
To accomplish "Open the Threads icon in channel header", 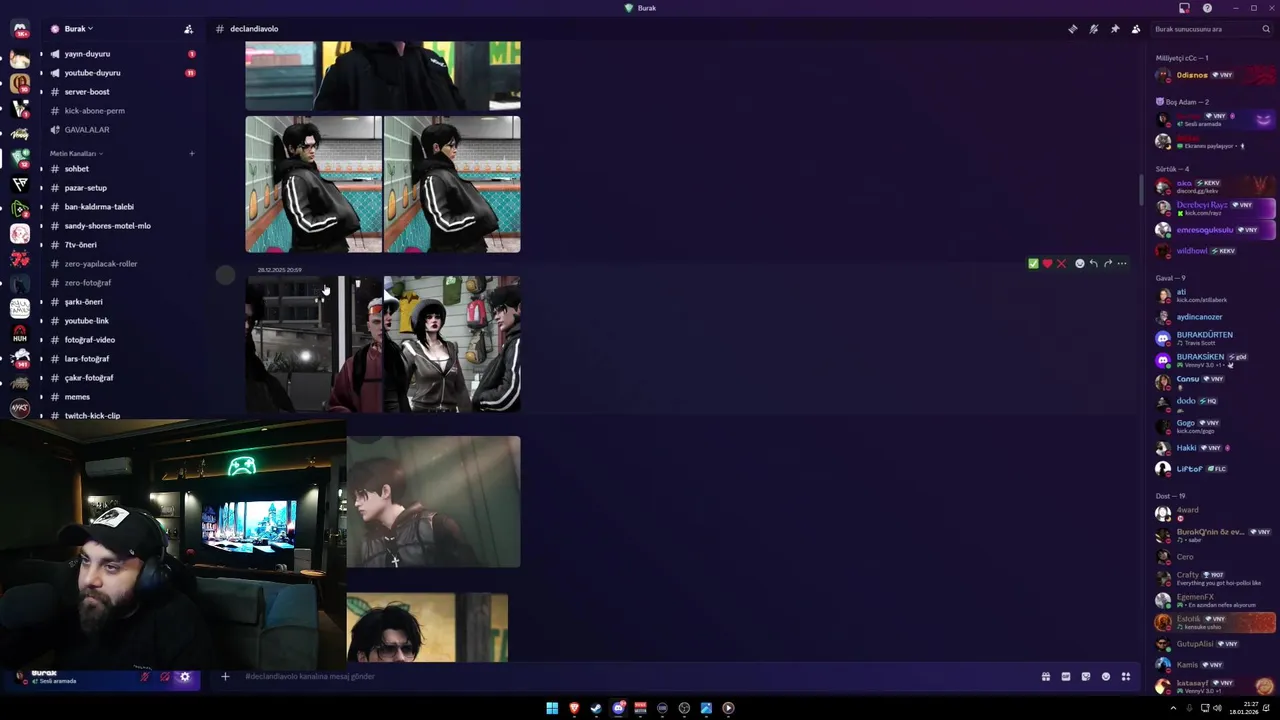I will (x=1073, y=29).
